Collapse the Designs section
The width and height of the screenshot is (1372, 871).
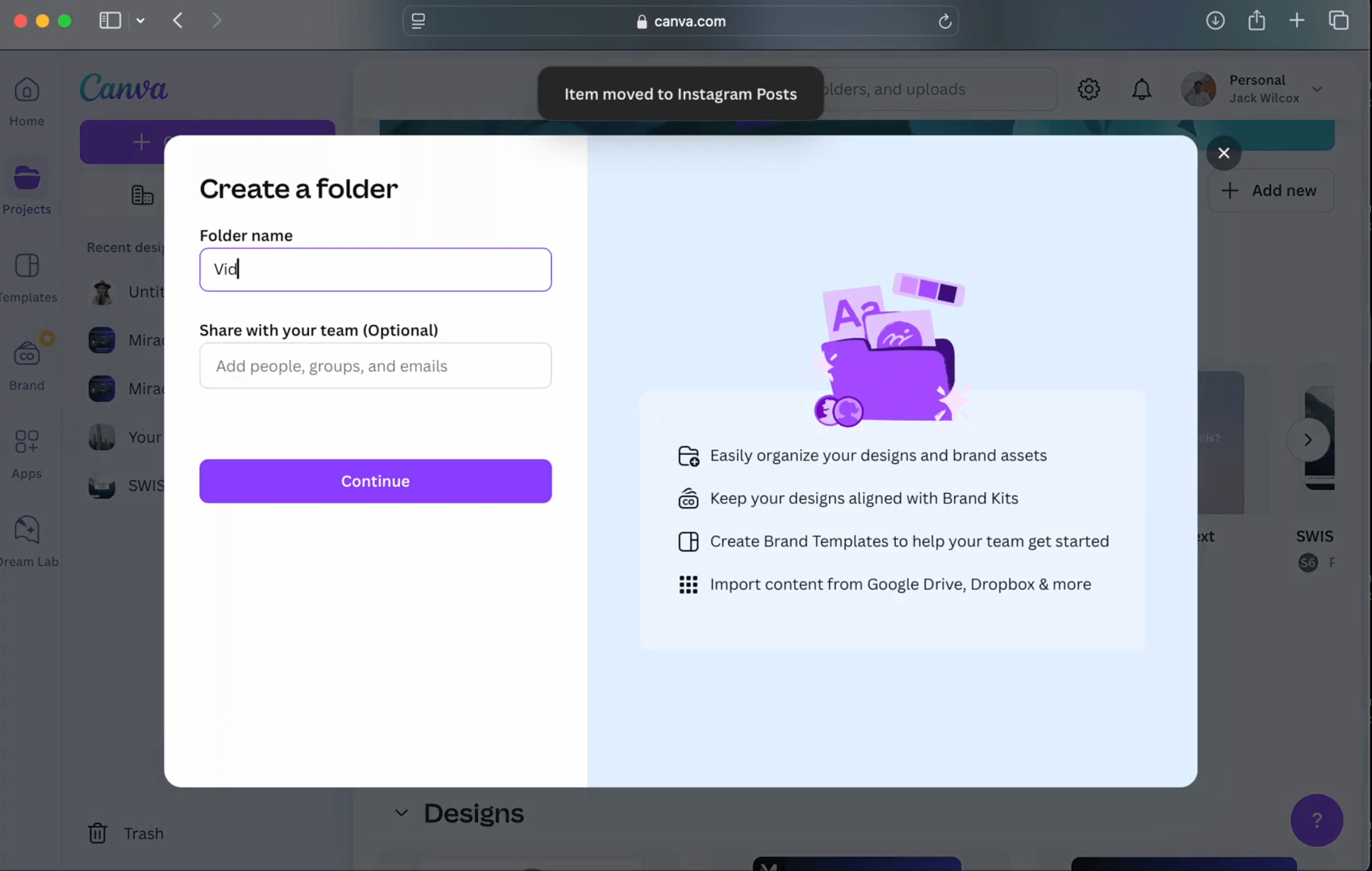402,814
